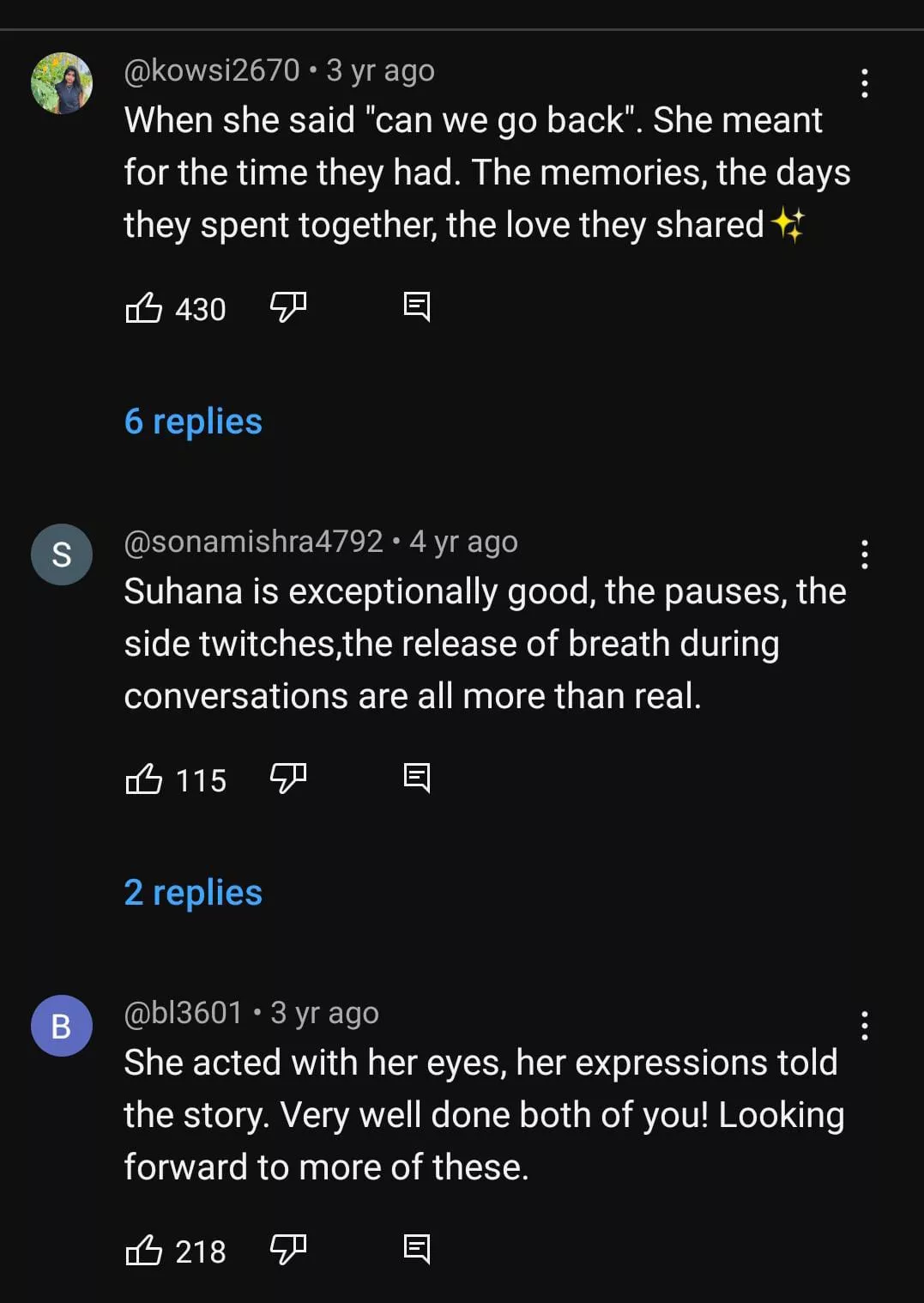Image resolution: width=924 pixels, height=1303 pixels.
Task: Visit the @sonamishra4792 channel link
Action: [x=253, y=542]
